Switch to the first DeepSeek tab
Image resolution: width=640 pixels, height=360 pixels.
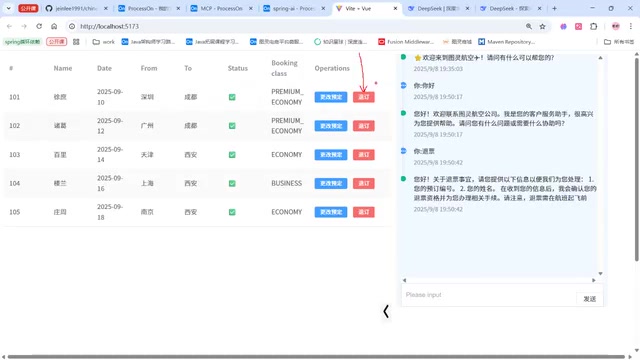coord(438,8)
